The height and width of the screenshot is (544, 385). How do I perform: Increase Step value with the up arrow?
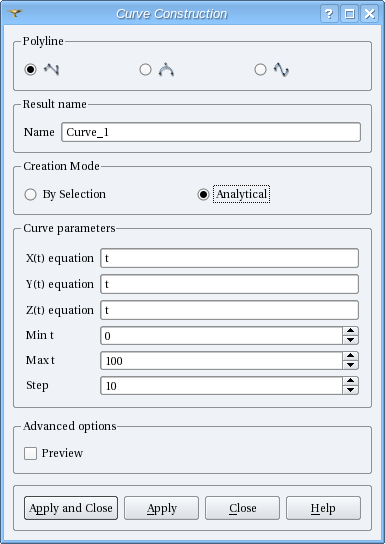(x=350, y=381)
